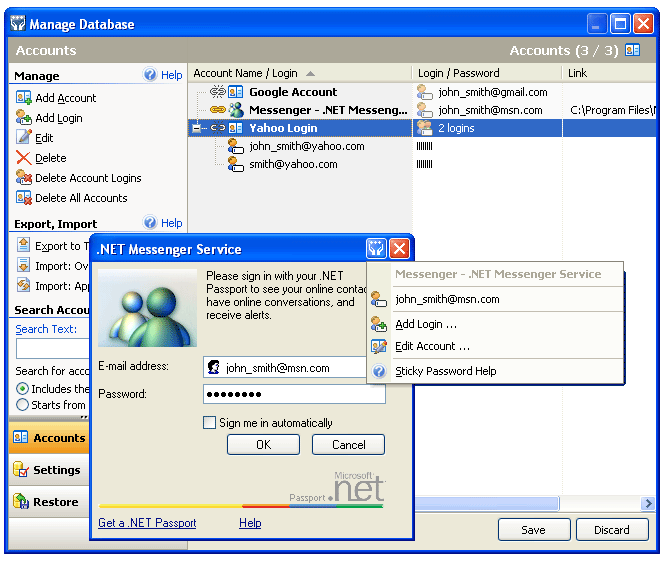This screenshot has width=665, height=567.
Task: Click the Edit pencil icon
Action: point(23,137)
